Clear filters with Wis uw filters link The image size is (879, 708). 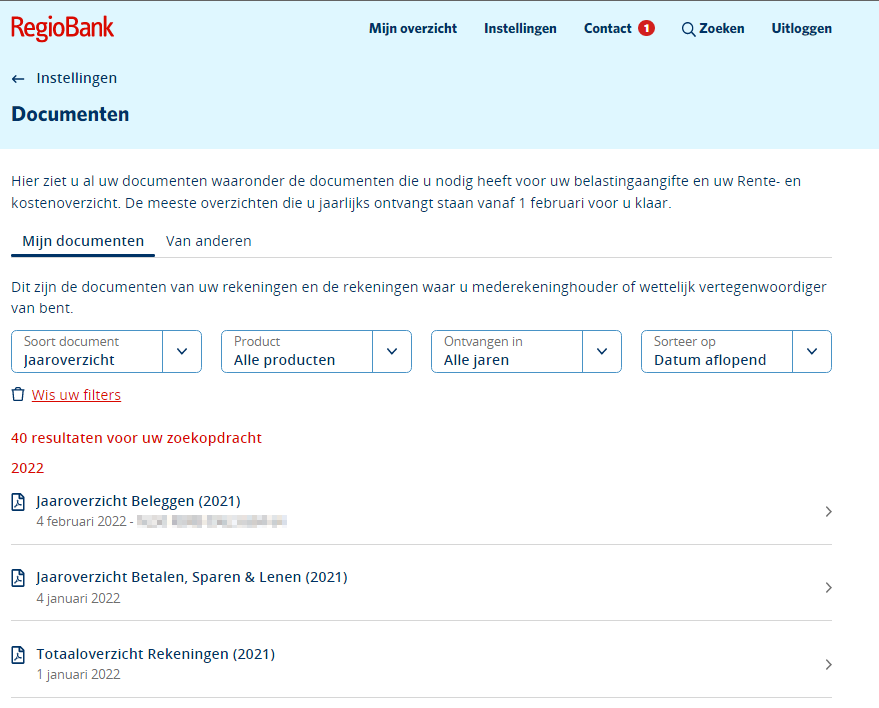coord(76,395)
